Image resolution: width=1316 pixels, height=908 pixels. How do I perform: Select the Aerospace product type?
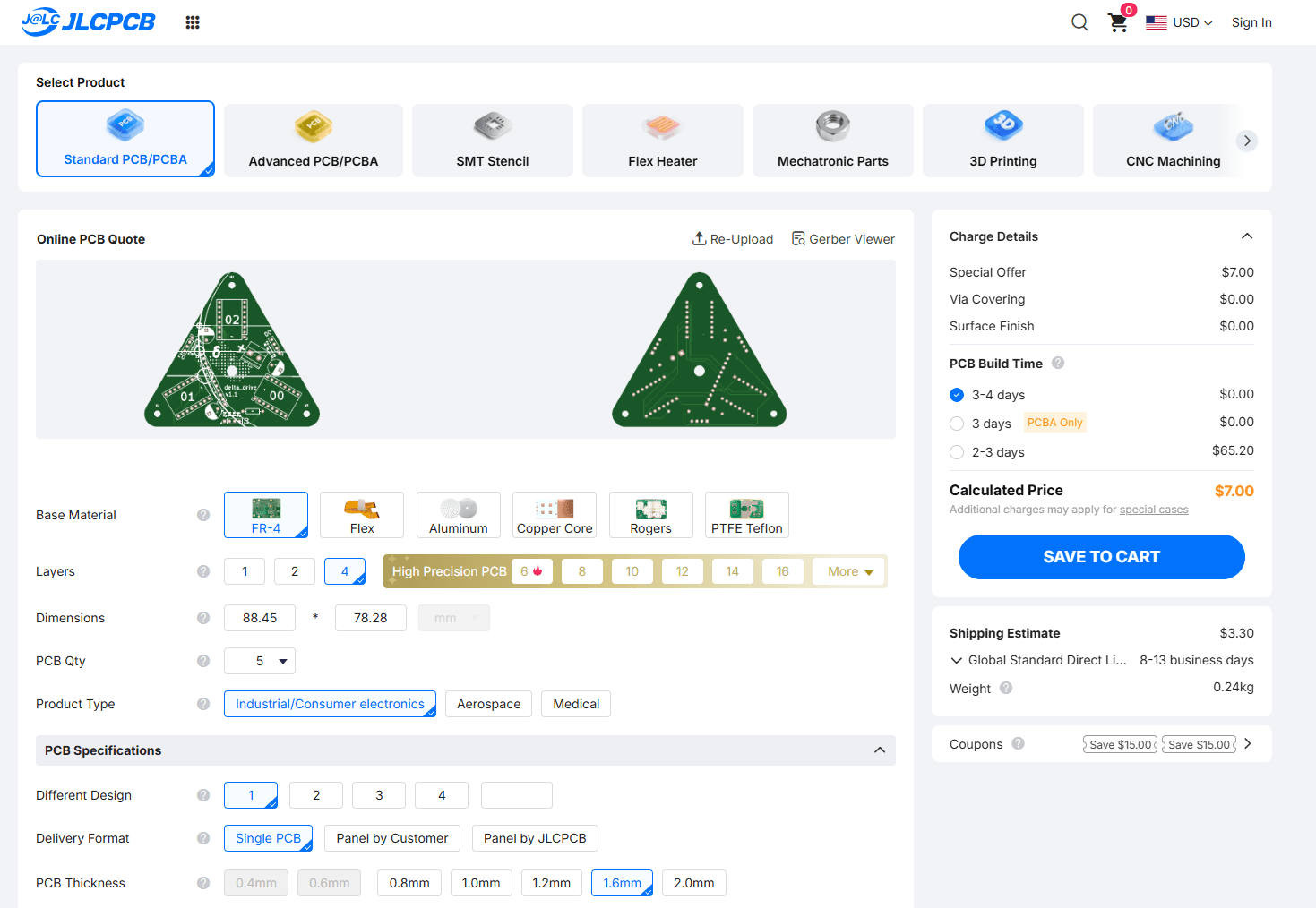488,704
